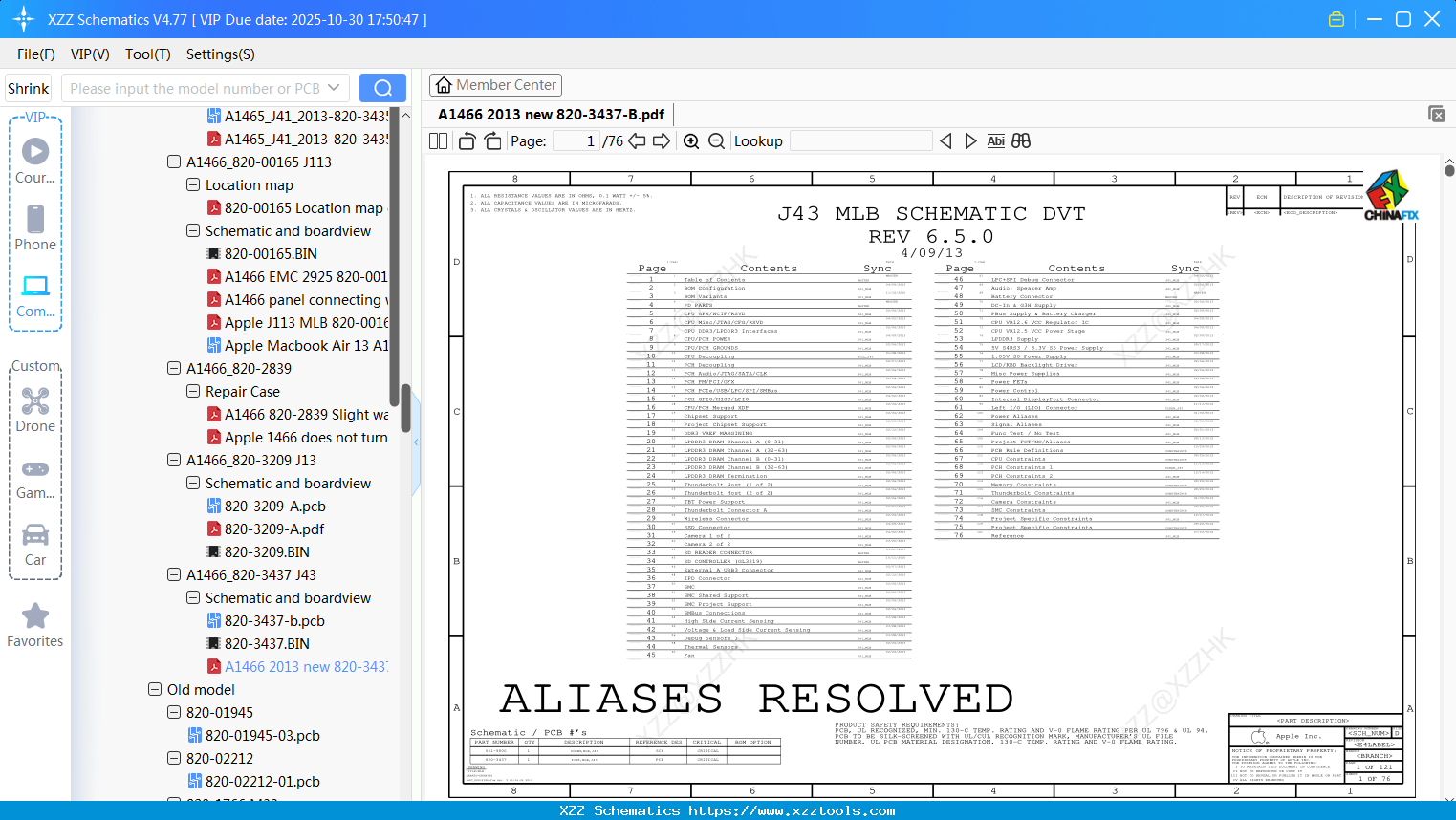Image resolution: width=1456 pixels, height=820 pixels.
Task: Open the Settings(S) menu
Action: click(221, 54)
